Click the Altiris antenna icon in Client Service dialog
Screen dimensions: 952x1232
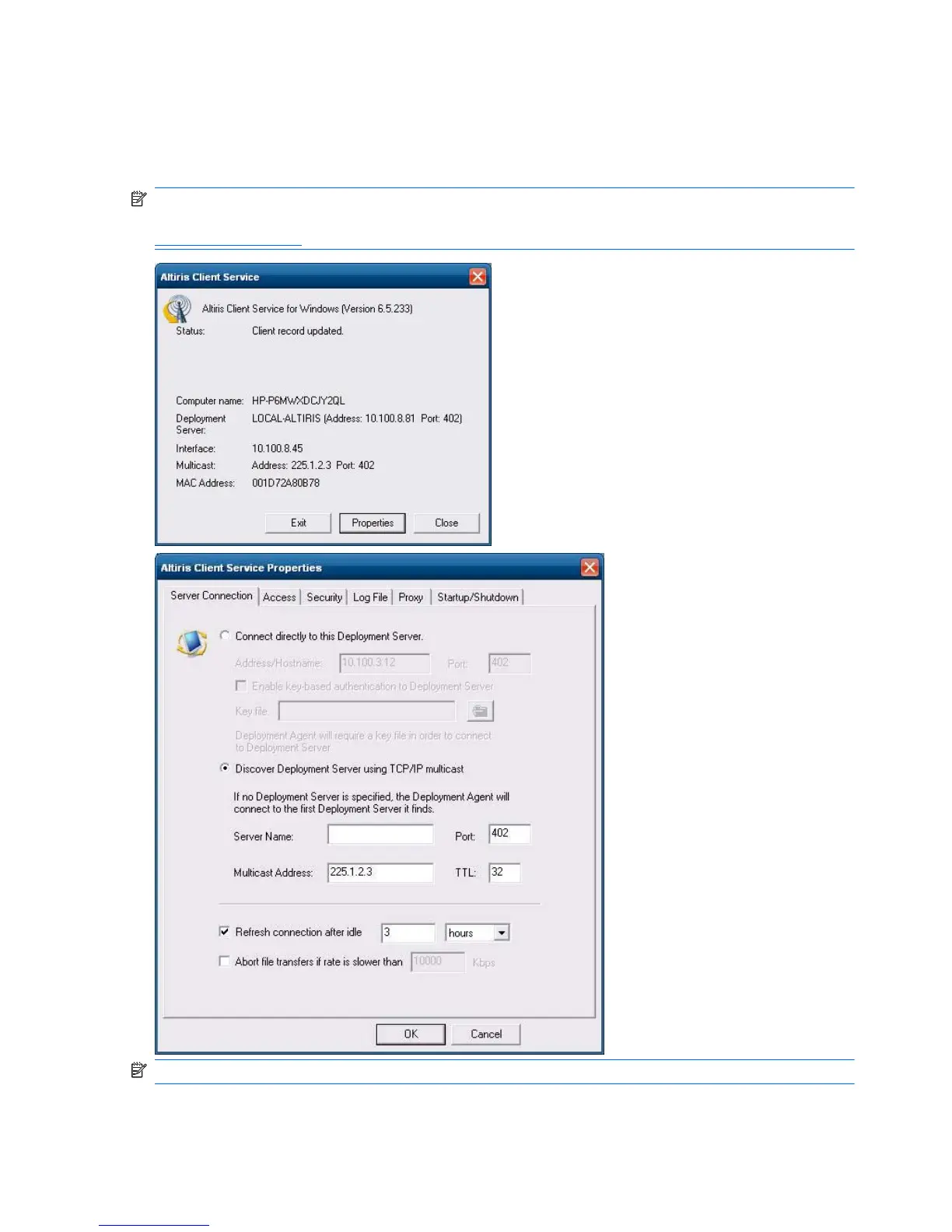pos(177,309)
